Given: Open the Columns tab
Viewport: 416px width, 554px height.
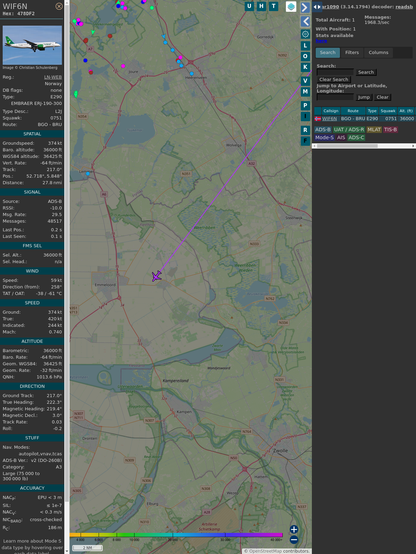Looking at the screenshot, I should (x=379, y=53).
